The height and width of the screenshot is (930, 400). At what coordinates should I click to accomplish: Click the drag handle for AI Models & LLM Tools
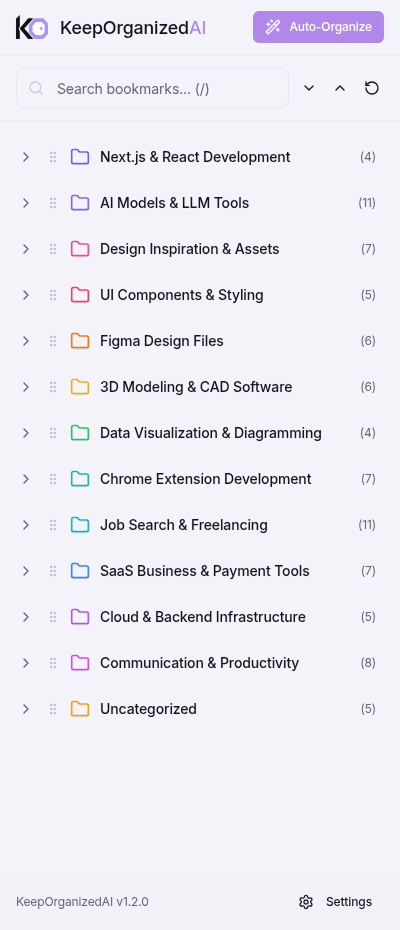[x=53, y=203]
